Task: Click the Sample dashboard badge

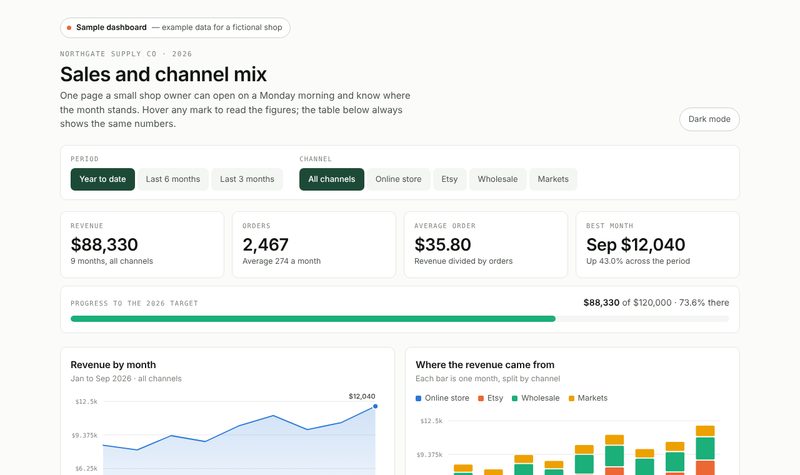Action: [x=175, y=28]
